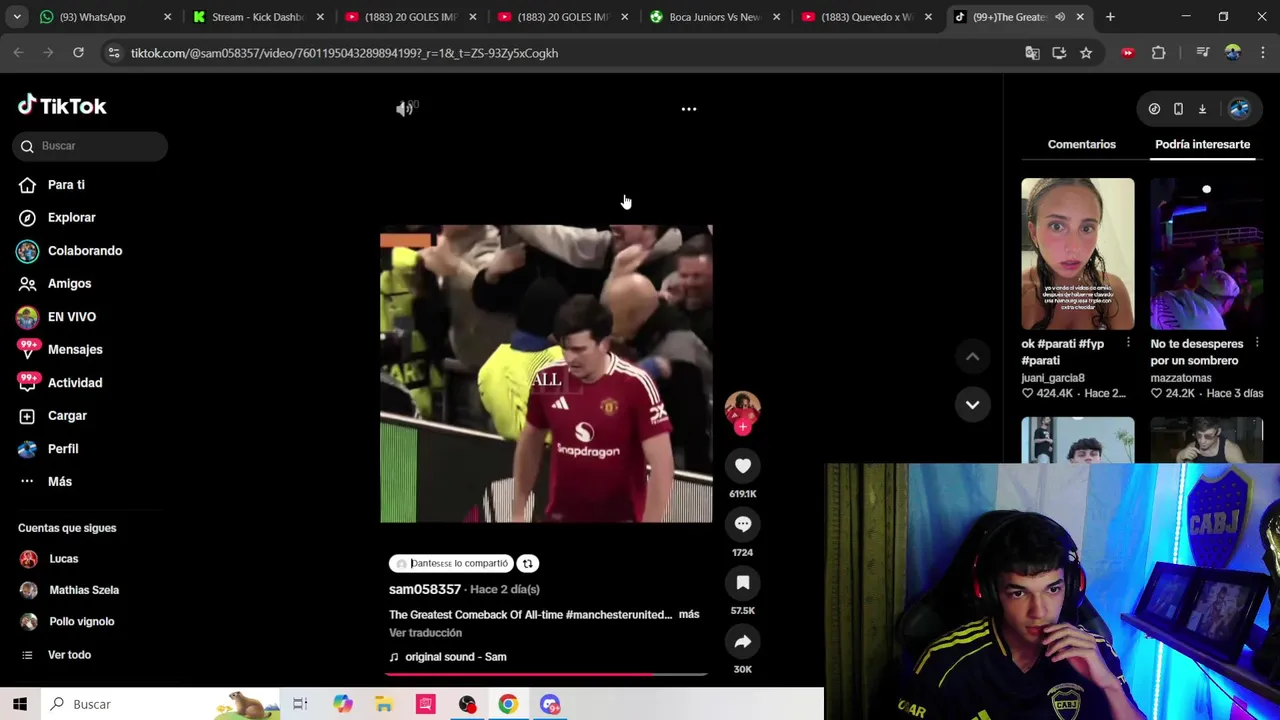Viewport: 1280px width, 720px height.
Task: Share the video with the arrow icon
Action: (x=743, y=642)
